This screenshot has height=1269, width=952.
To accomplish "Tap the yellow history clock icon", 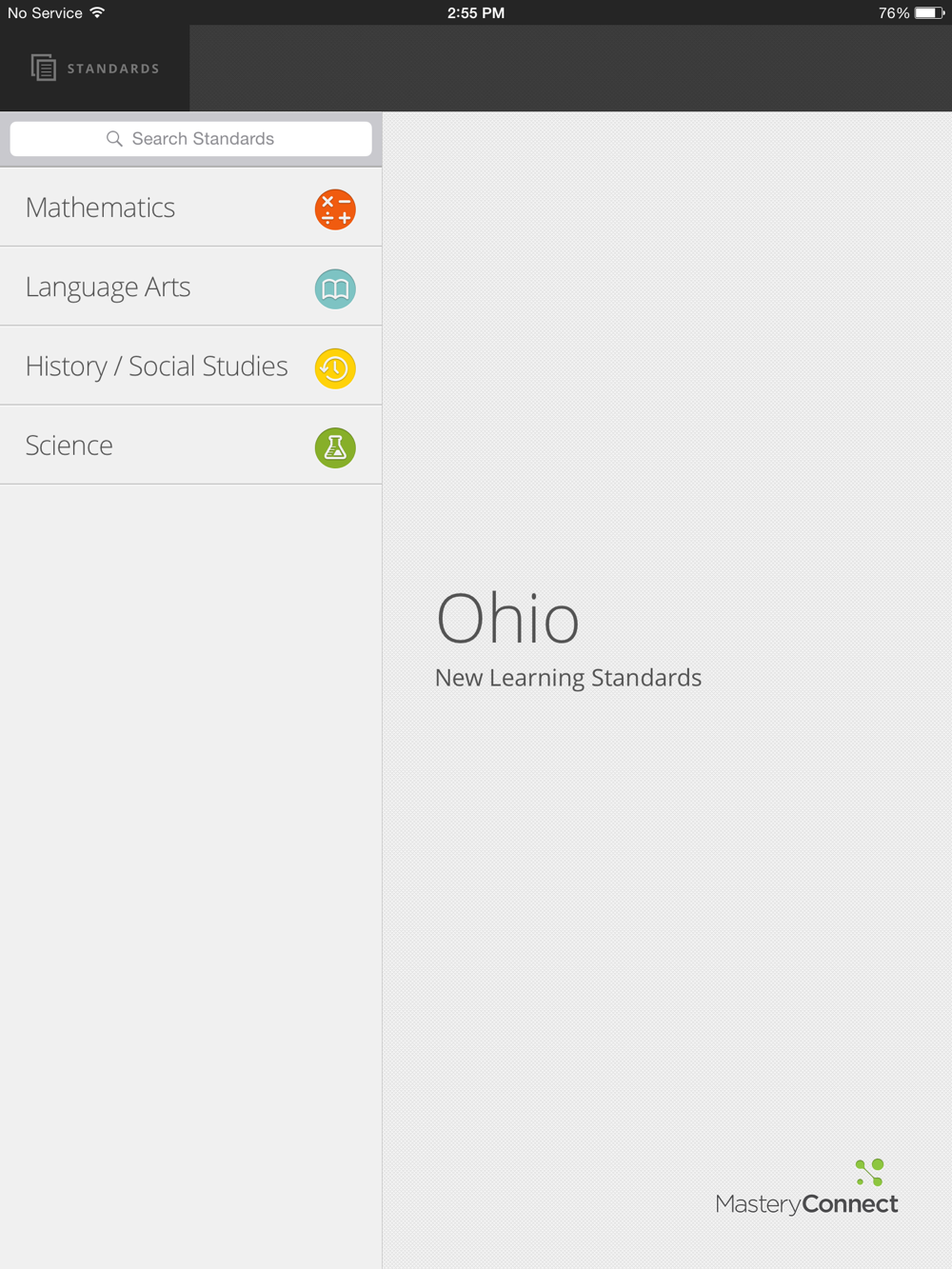I will pos(335,368).
